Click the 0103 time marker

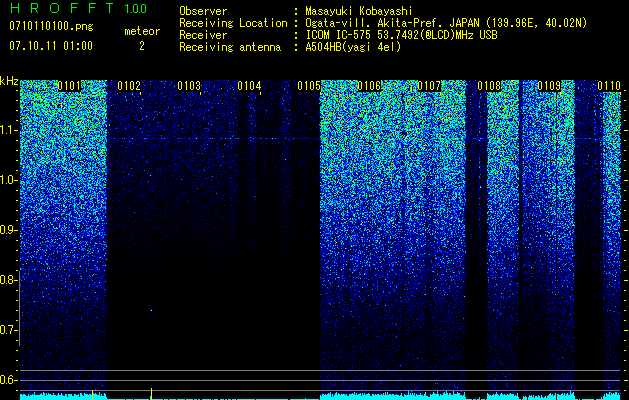click(x=189, y=86)
